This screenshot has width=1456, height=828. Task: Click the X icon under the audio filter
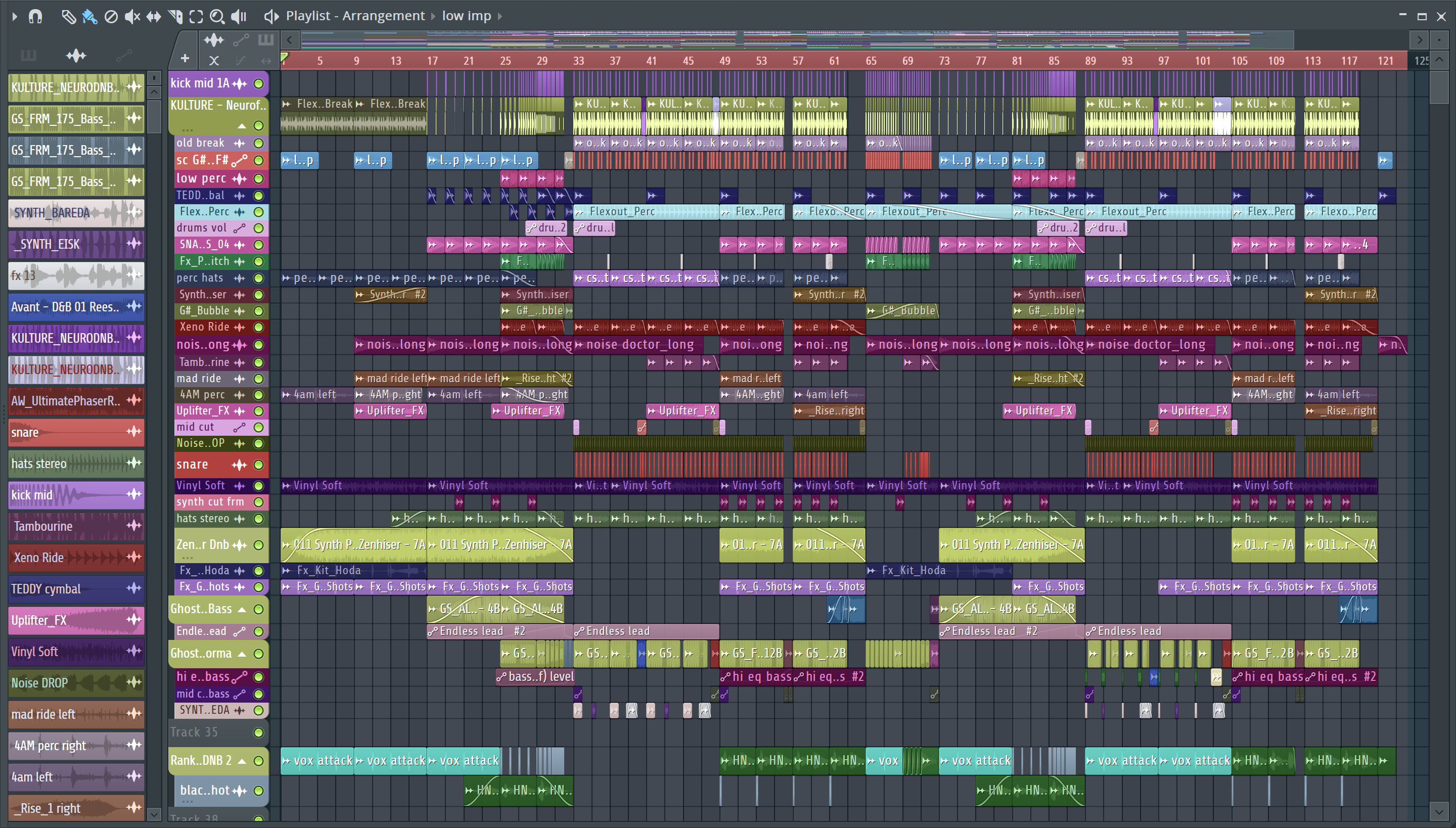(x=214, y=60)
